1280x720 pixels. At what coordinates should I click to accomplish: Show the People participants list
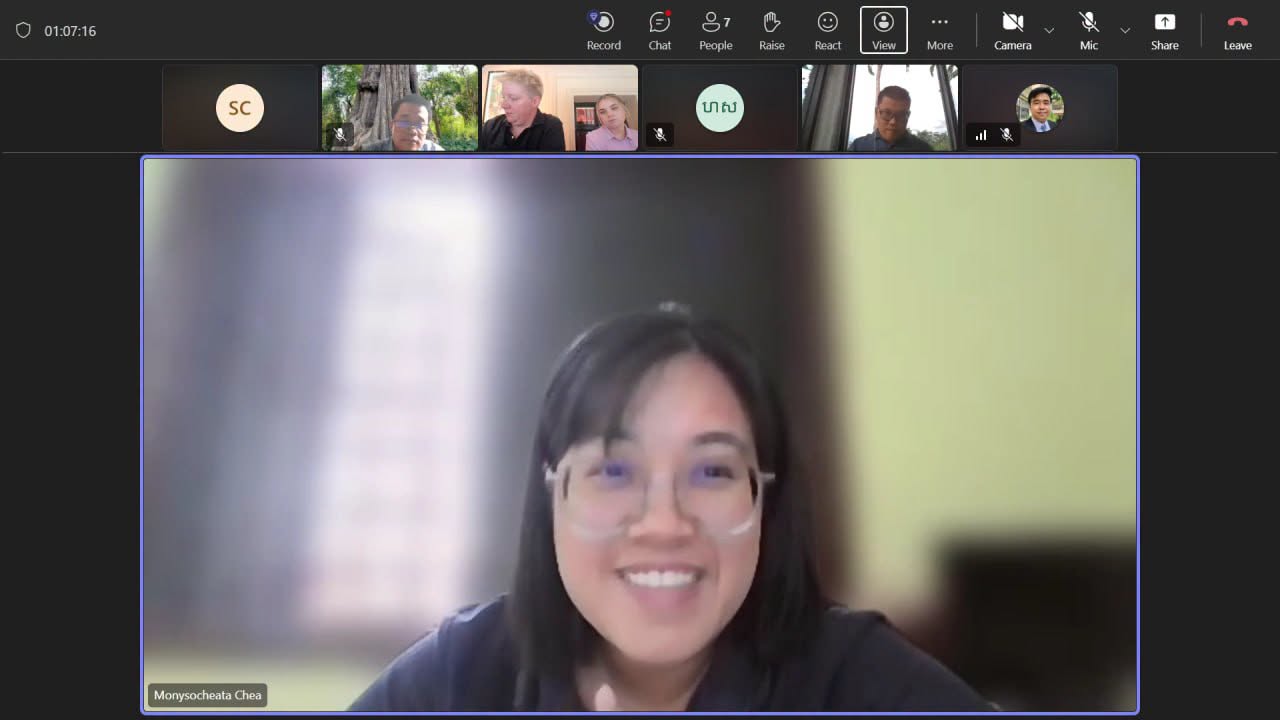(715, 30)
